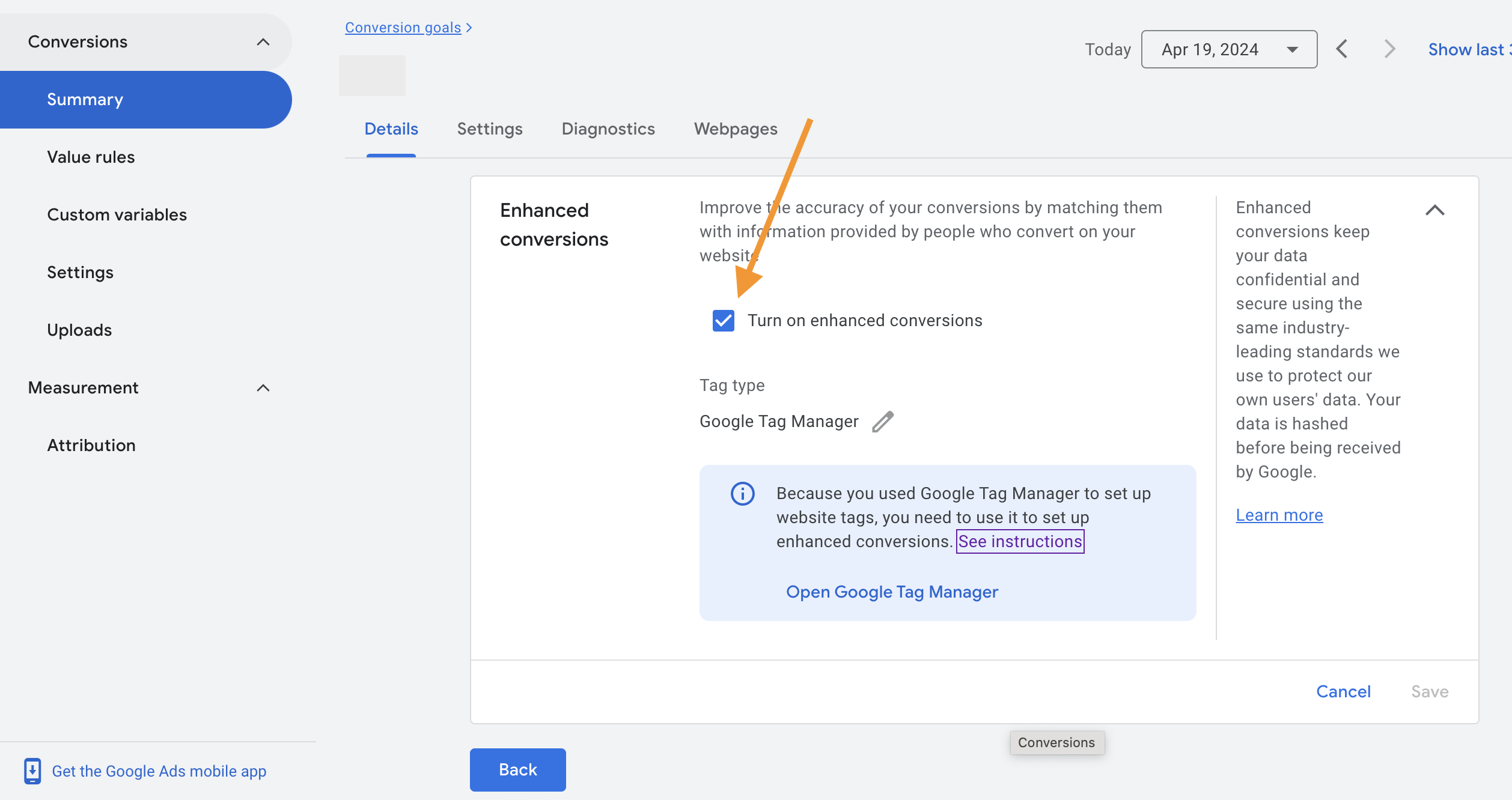The width and height of the screenshot is (1512, 800).
Task: Open the Settings tab next to Details
Action: 490,129
